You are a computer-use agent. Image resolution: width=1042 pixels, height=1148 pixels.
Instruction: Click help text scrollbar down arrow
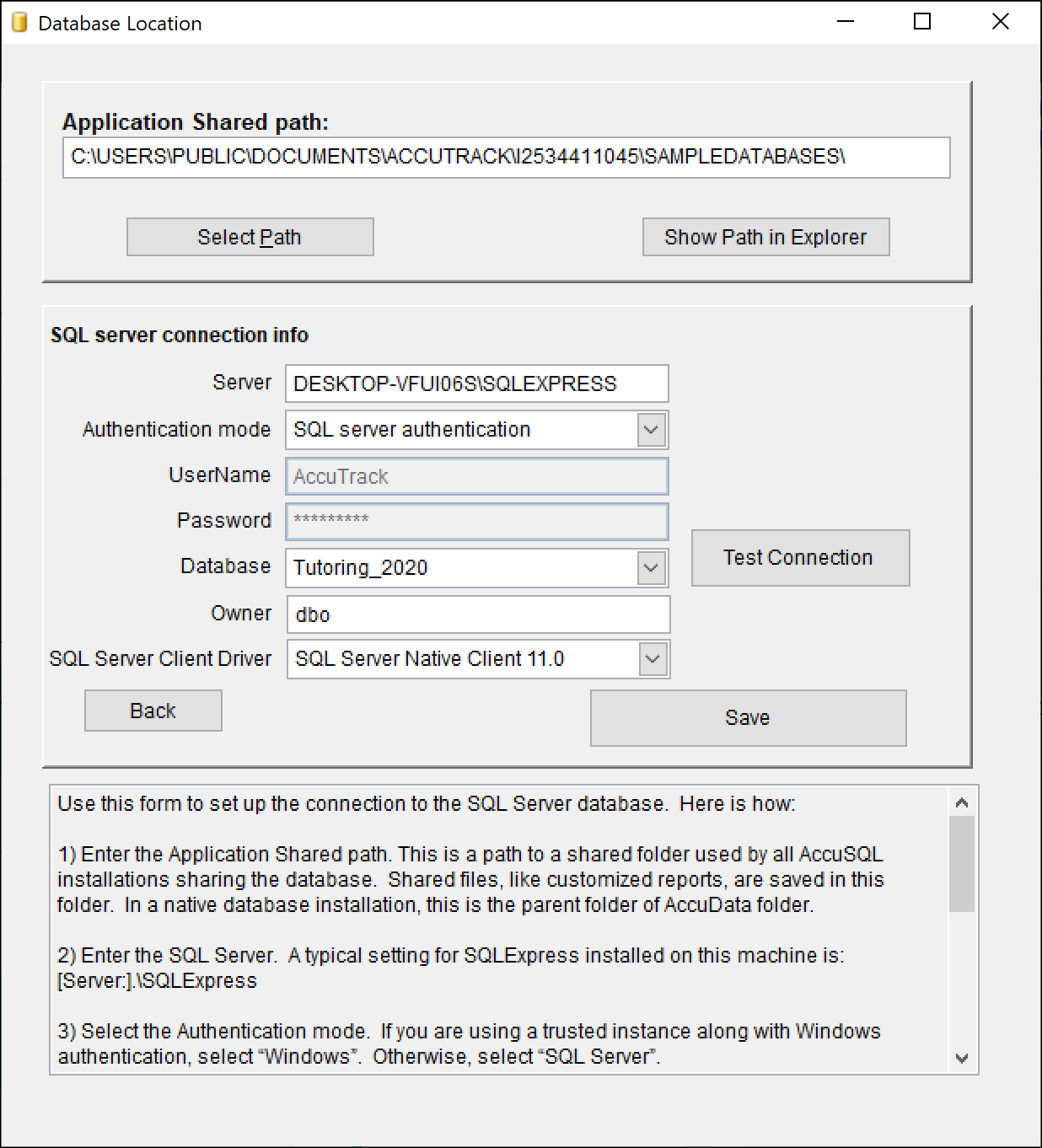coord(961,1059)
